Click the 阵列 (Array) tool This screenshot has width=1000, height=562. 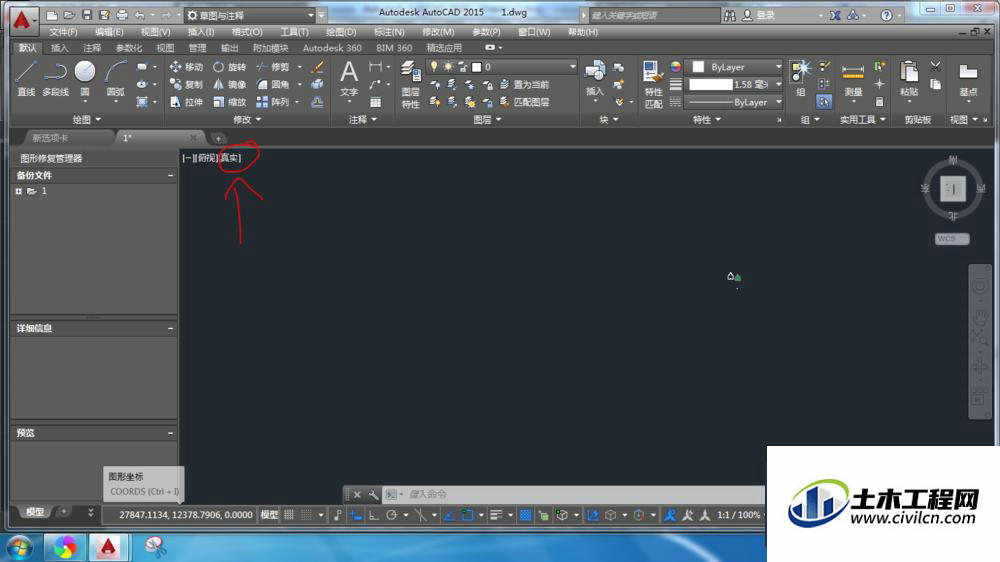click(273, 102)
